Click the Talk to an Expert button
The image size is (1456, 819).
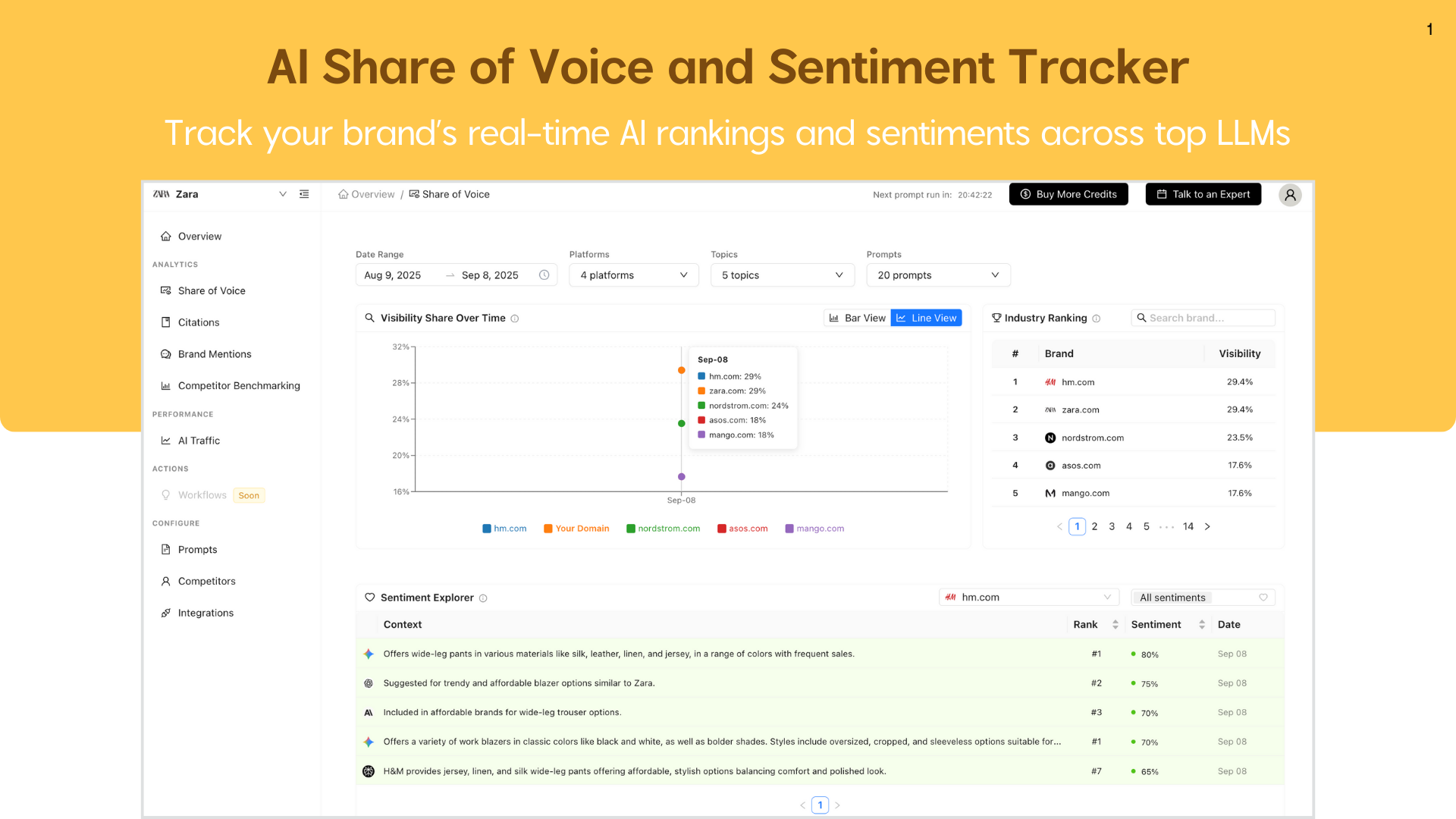(1203, 194)
